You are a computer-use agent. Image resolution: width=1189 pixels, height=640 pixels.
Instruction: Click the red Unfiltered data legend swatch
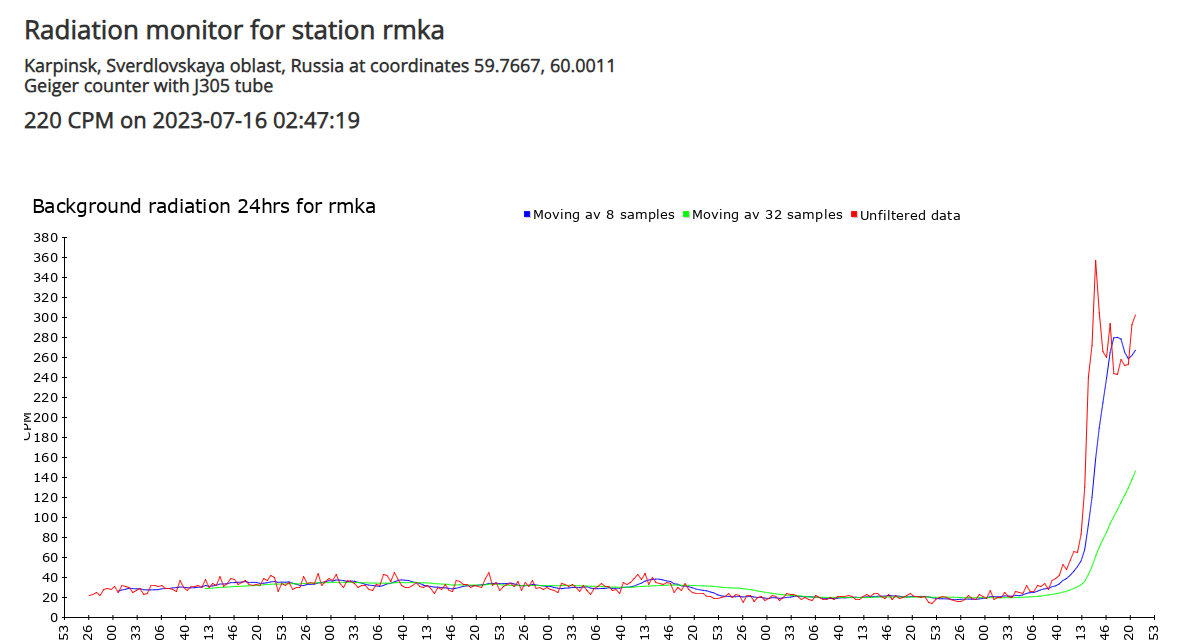[x=854, y=215]
